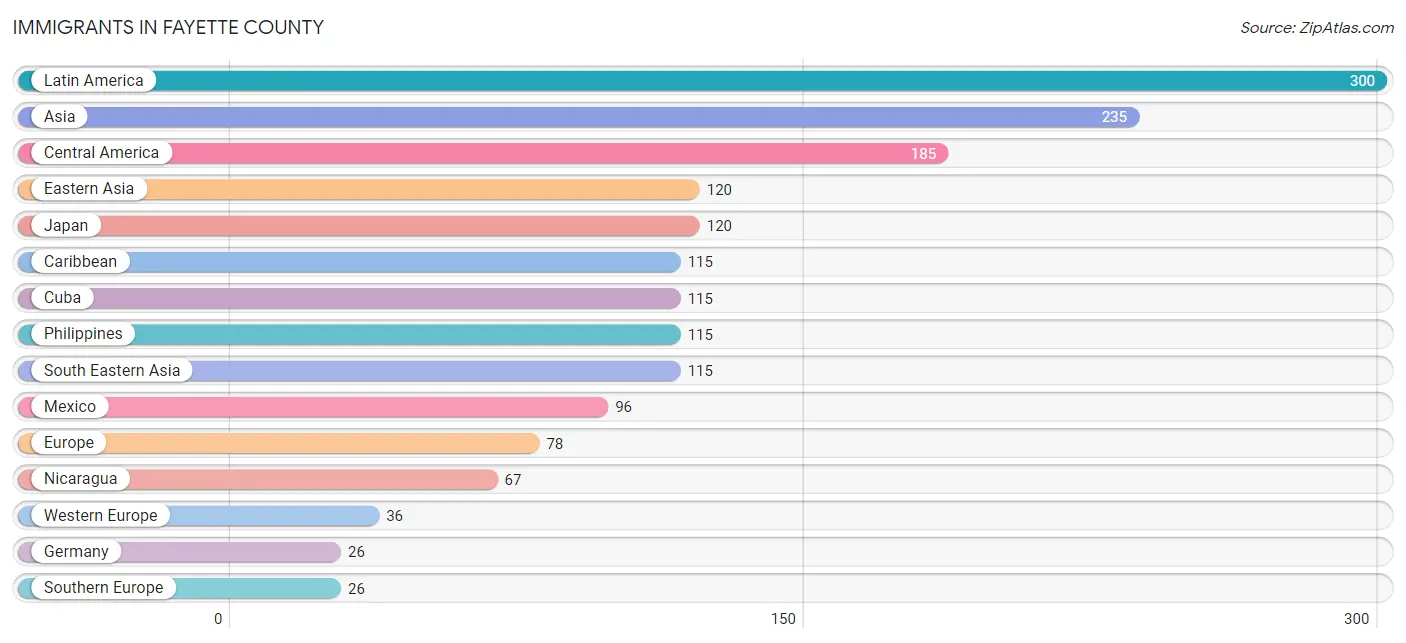
Task: Click the Southern Europe bar label
Action: point(103,588)
